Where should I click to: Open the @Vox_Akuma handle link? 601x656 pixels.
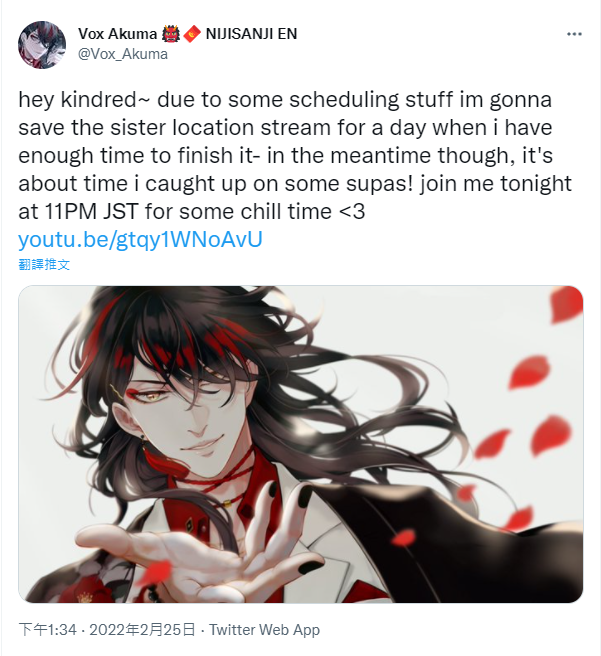tap(123, 54)
